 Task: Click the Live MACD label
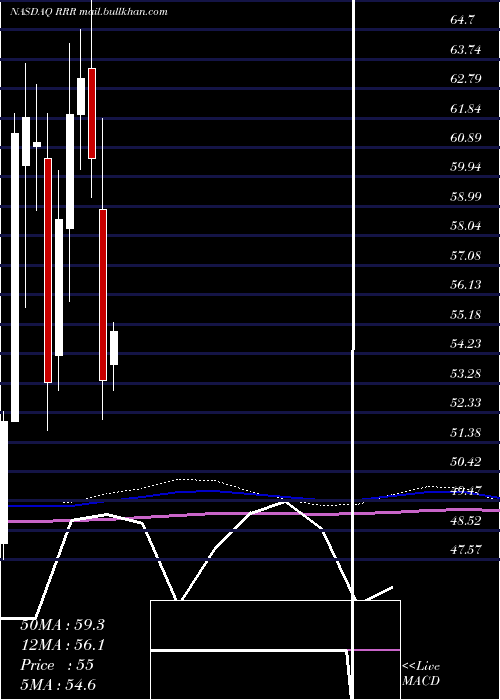[x=421, y=673]
